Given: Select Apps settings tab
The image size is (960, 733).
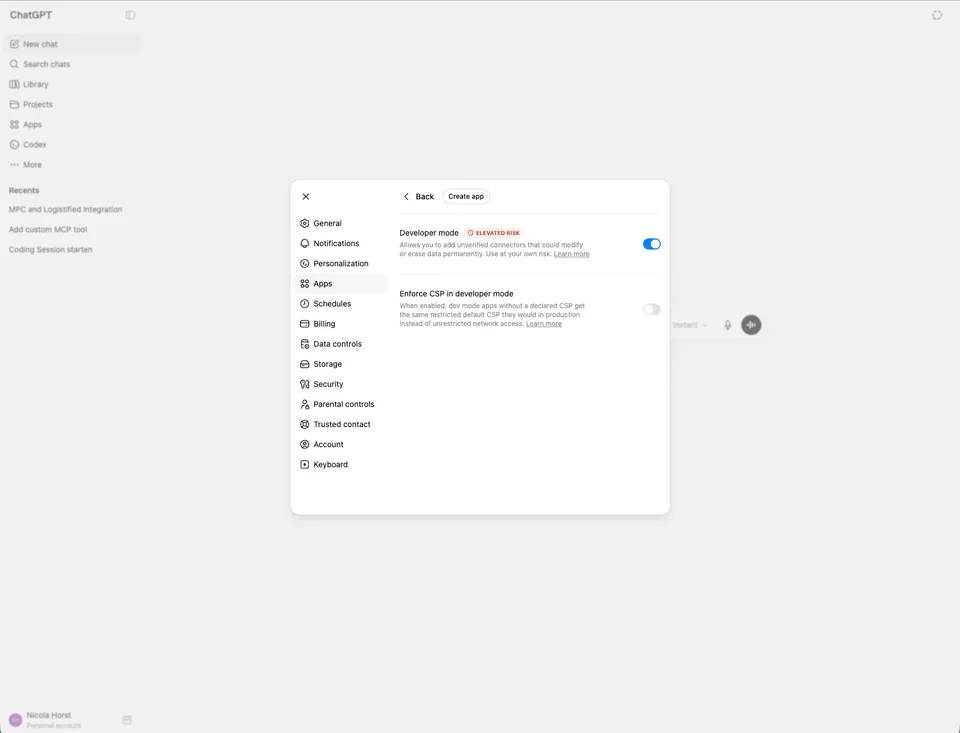Looking at the screenshot, I should click(341, 284).
